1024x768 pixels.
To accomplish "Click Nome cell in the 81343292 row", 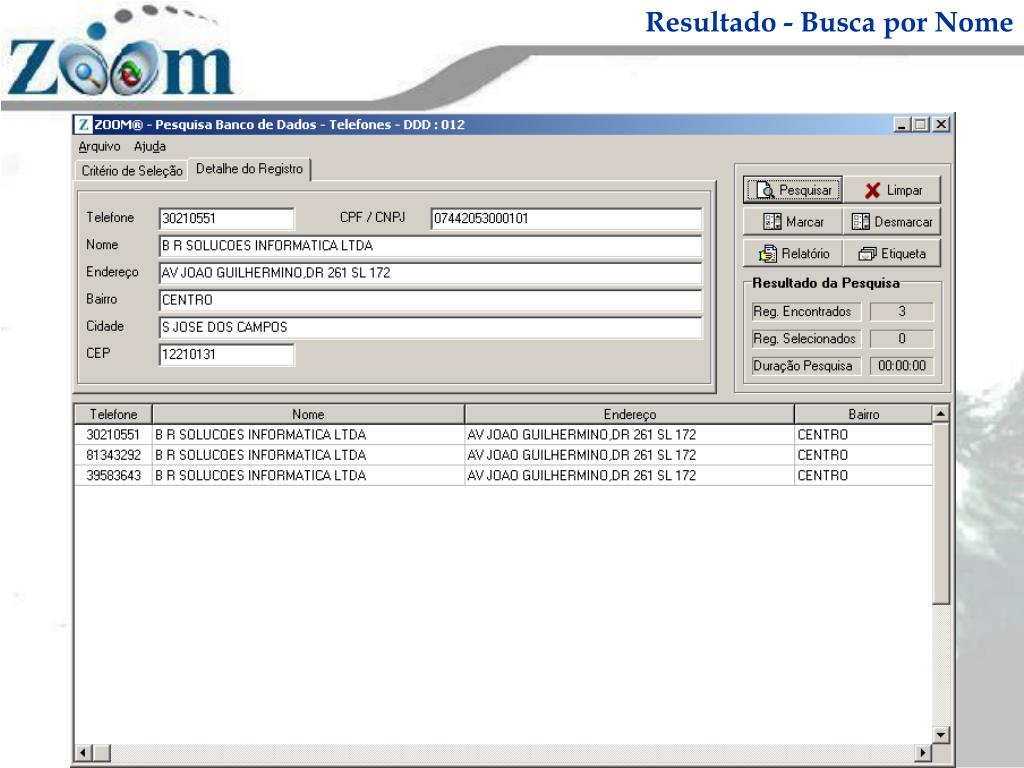I will 308,455.
